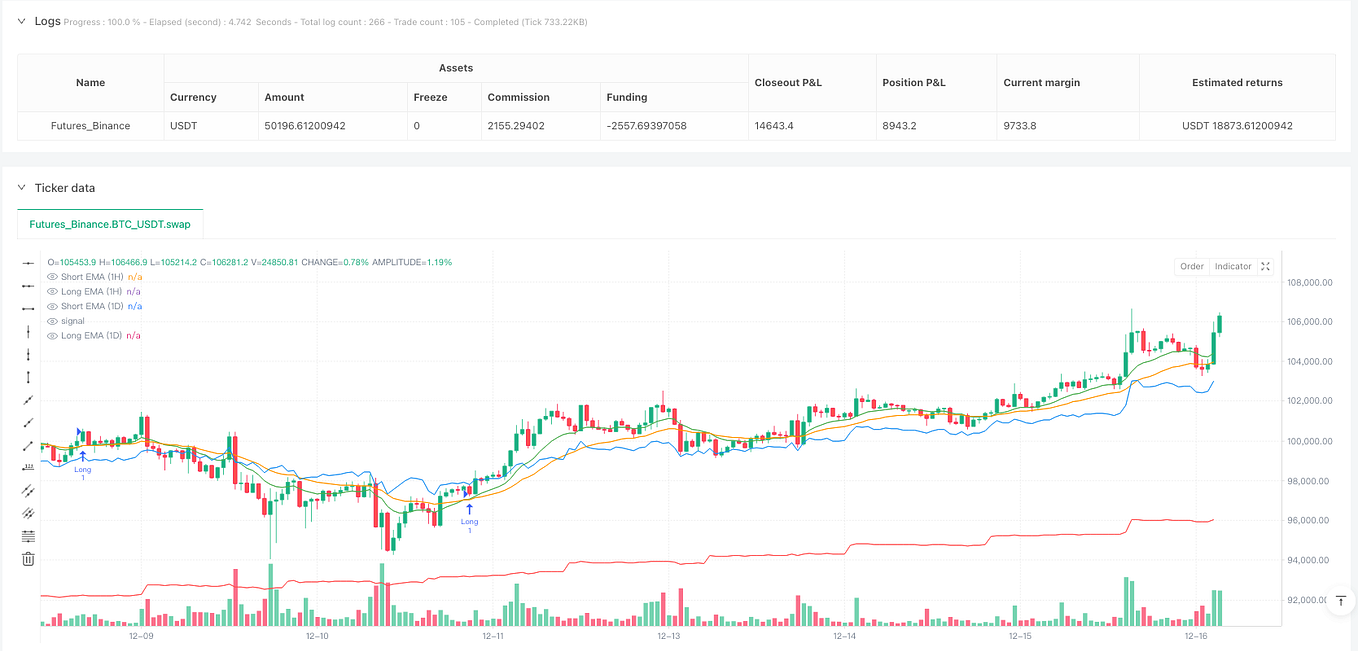Select the price line annotation tool

coord(28,467)
